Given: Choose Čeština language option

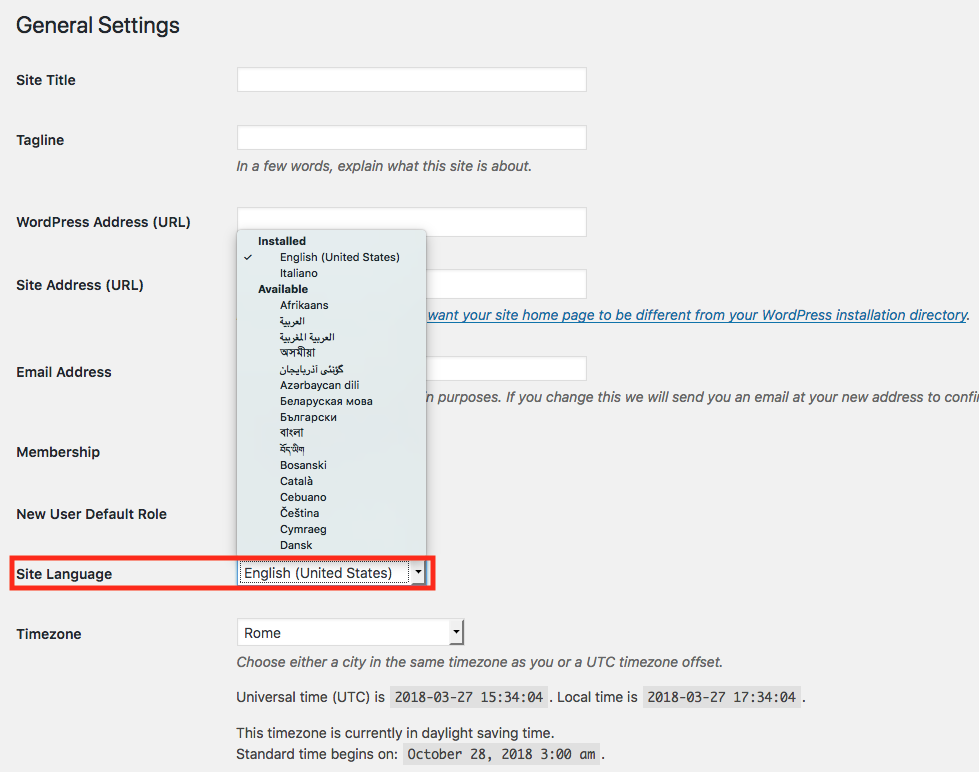Looking at the screenshot, I should [300, 513].
